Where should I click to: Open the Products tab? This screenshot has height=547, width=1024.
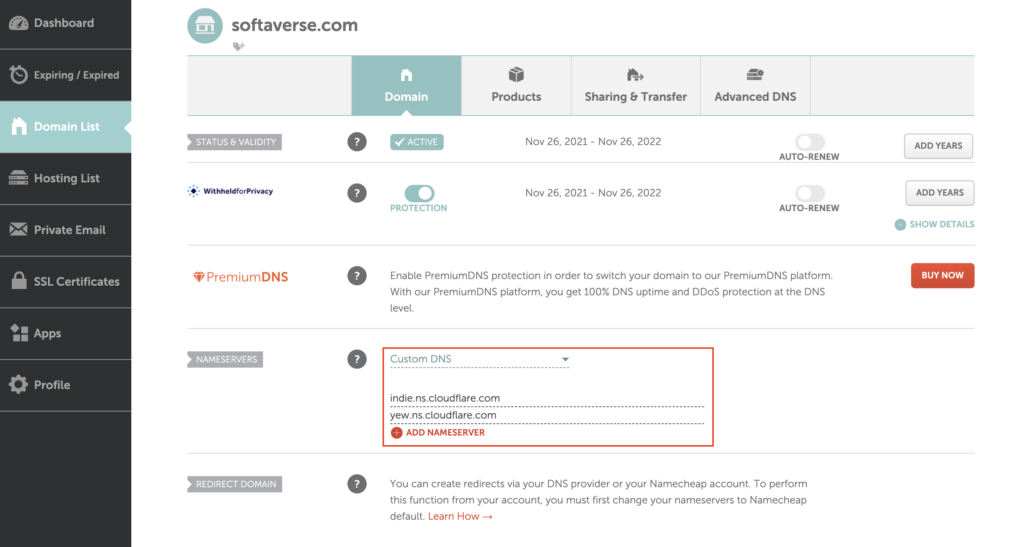tap(516, 85)
